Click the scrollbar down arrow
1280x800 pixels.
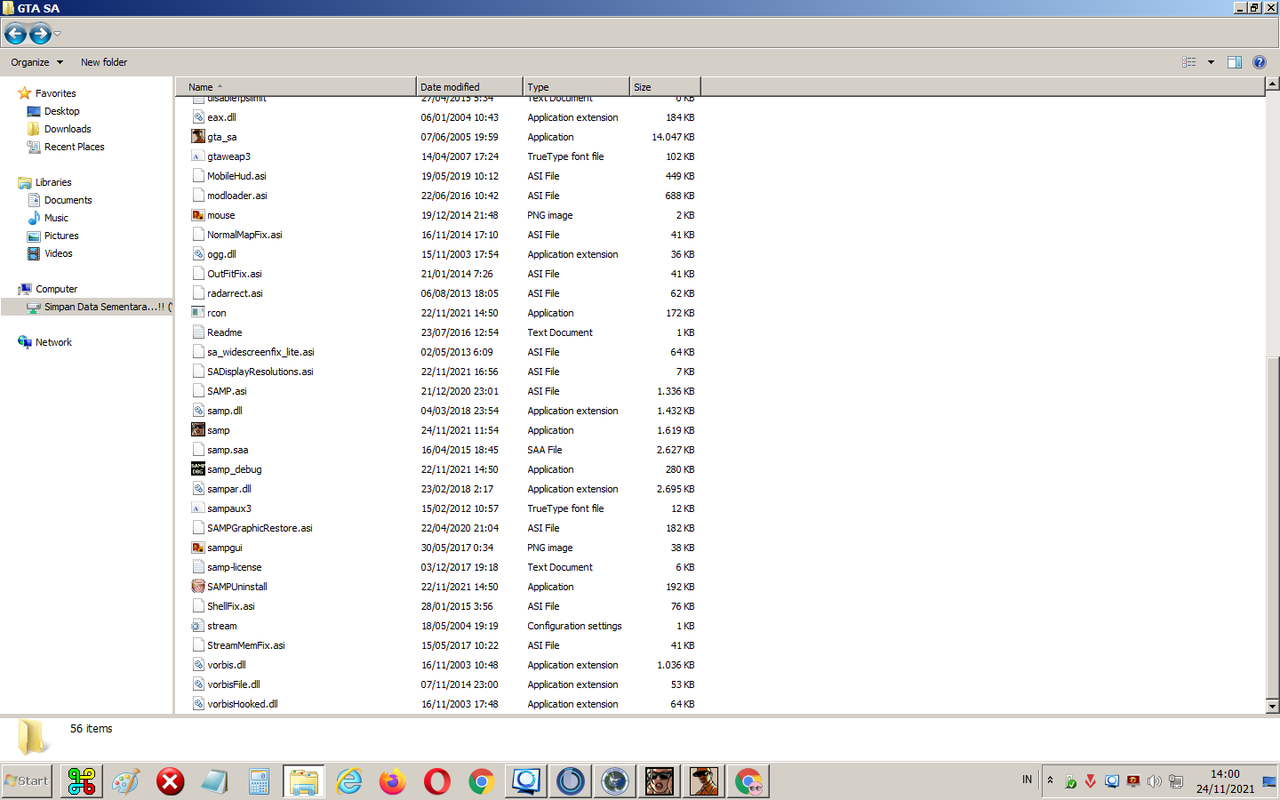pyautogui.click(x=1272, y=707)
